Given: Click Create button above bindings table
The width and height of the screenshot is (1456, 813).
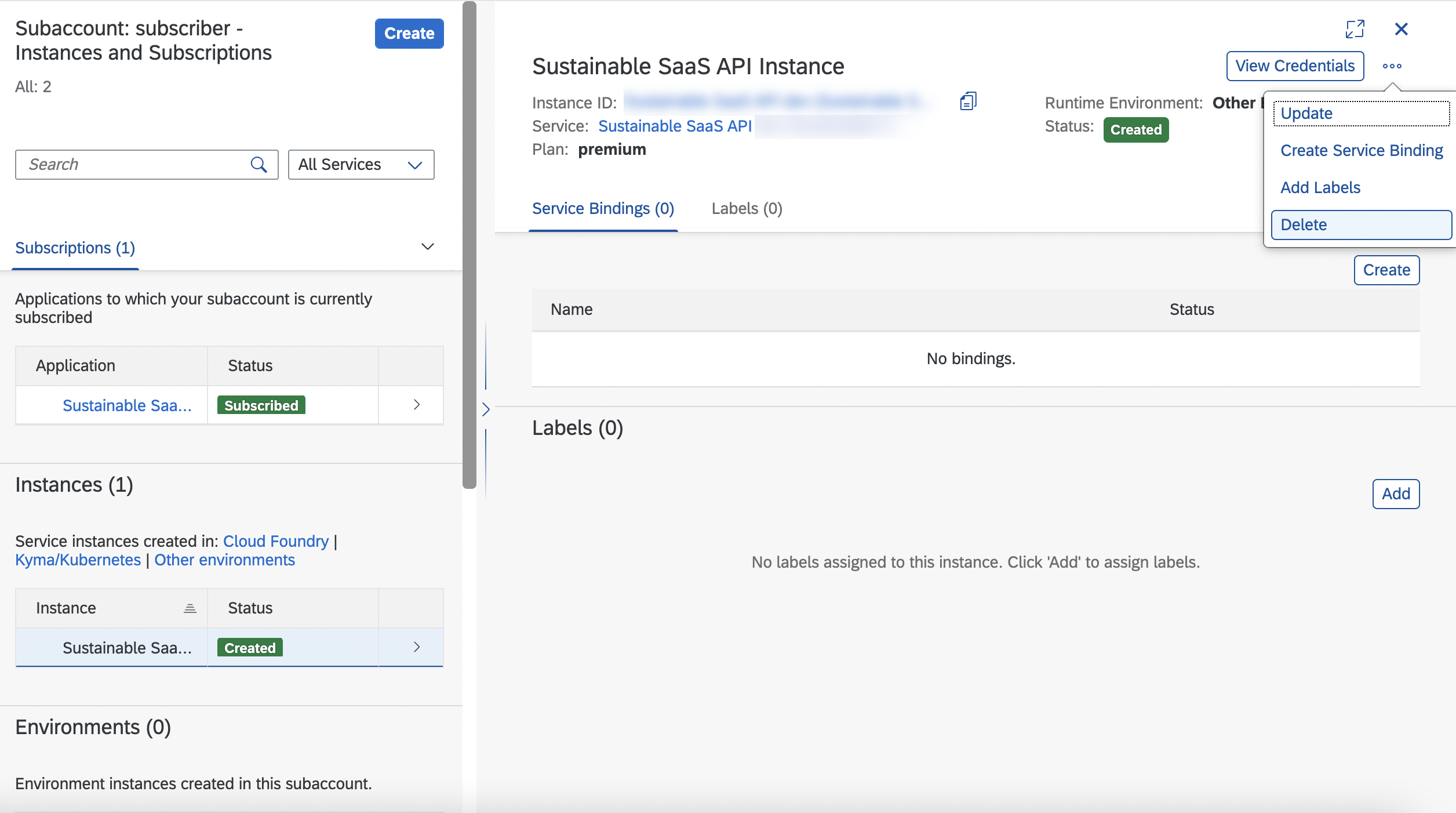Looking at the screenshot, I should pos(1386,270).
